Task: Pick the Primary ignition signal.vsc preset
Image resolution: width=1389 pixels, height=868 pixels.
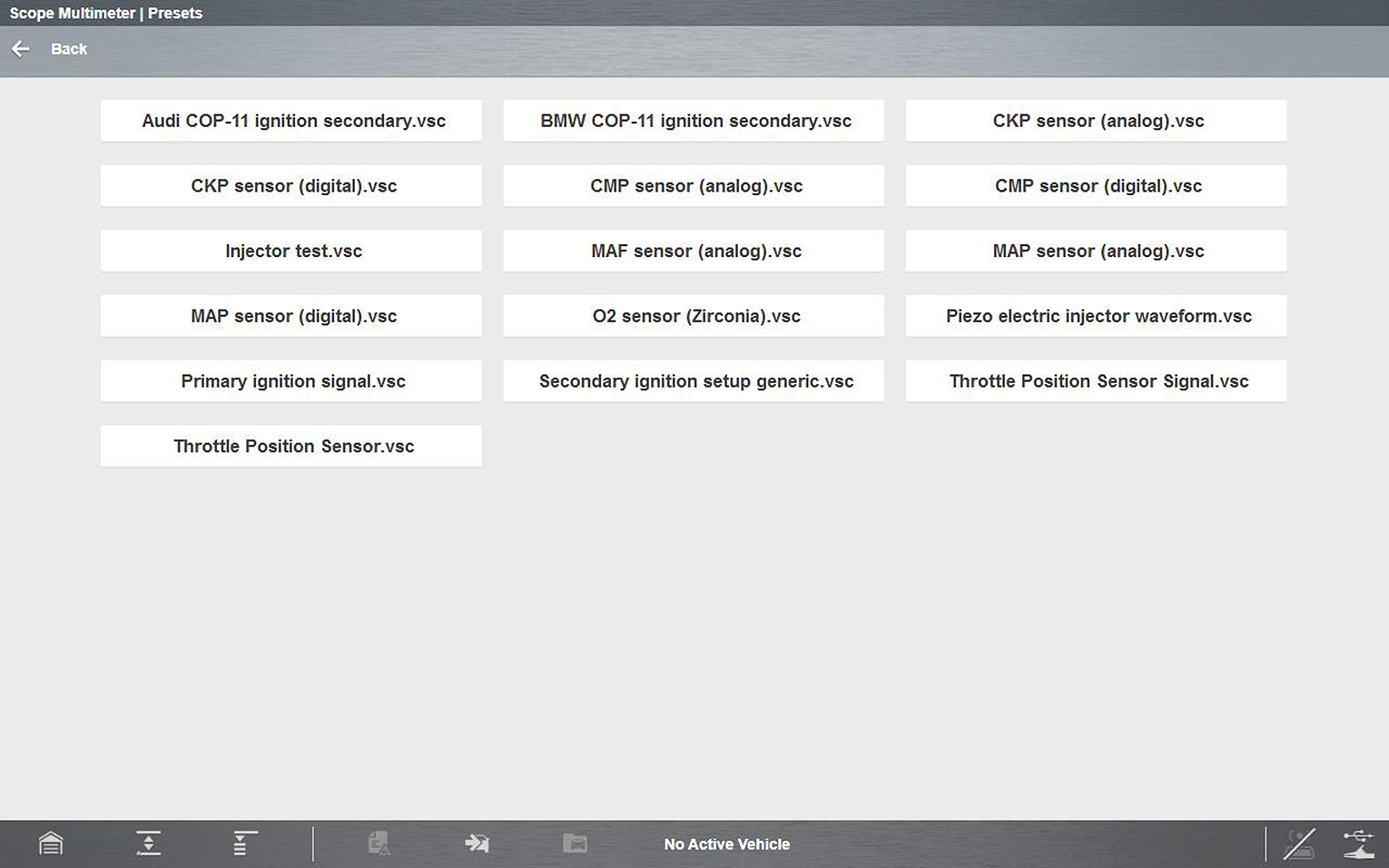Action: tap(291, 381)
